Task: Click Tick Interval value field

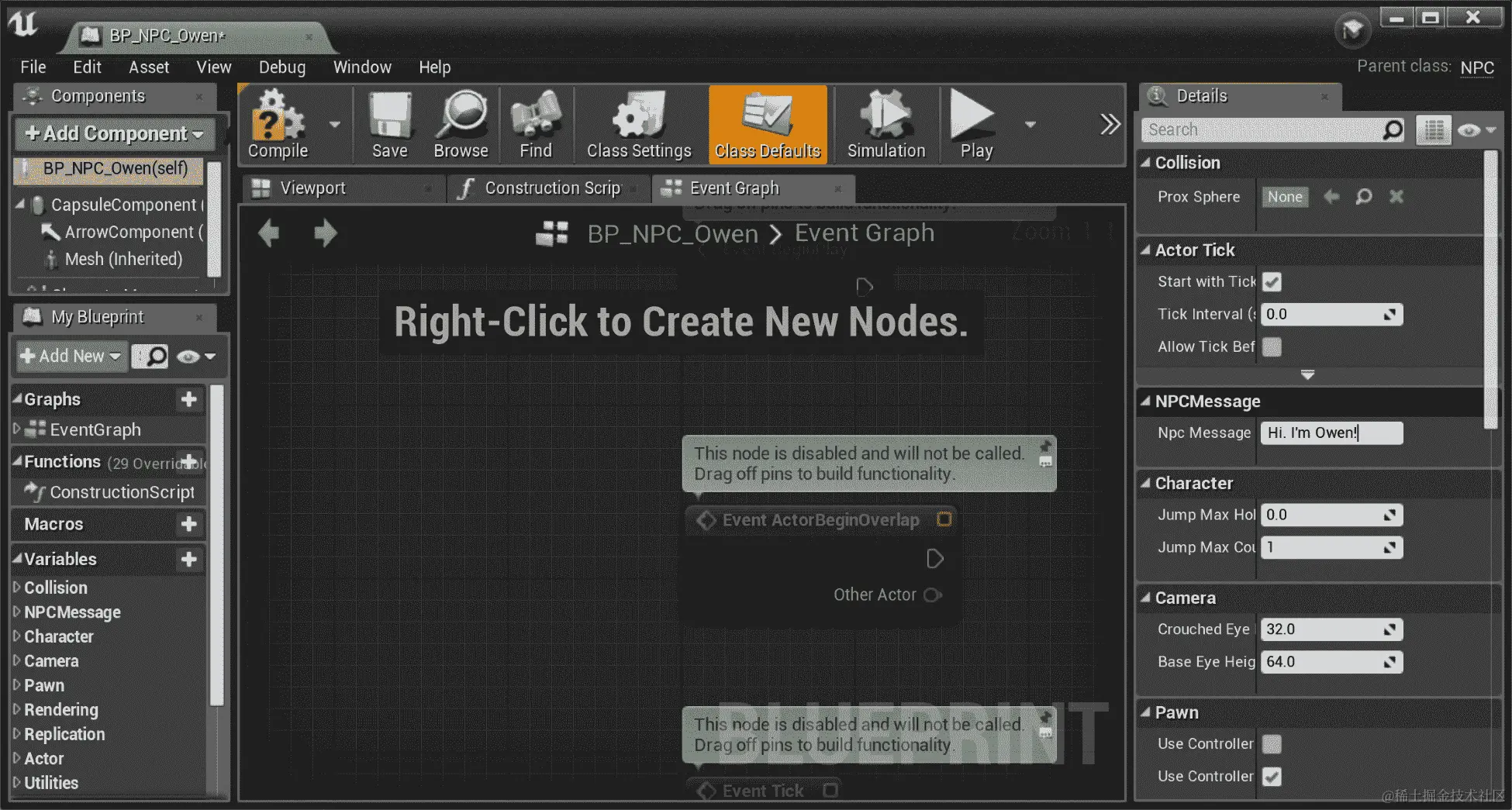Action: 1331,315
